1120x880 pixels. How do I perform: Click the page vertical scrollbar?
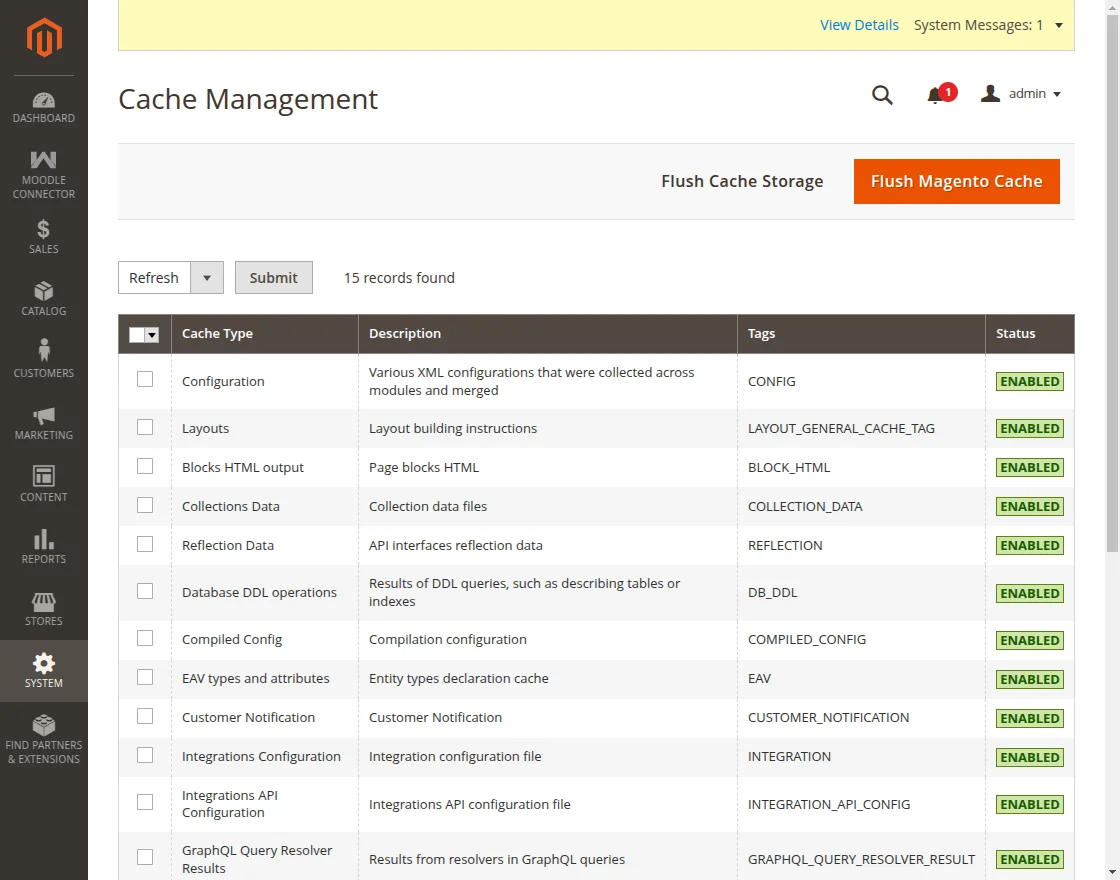pyautogui.click(x=1113, y=300)
